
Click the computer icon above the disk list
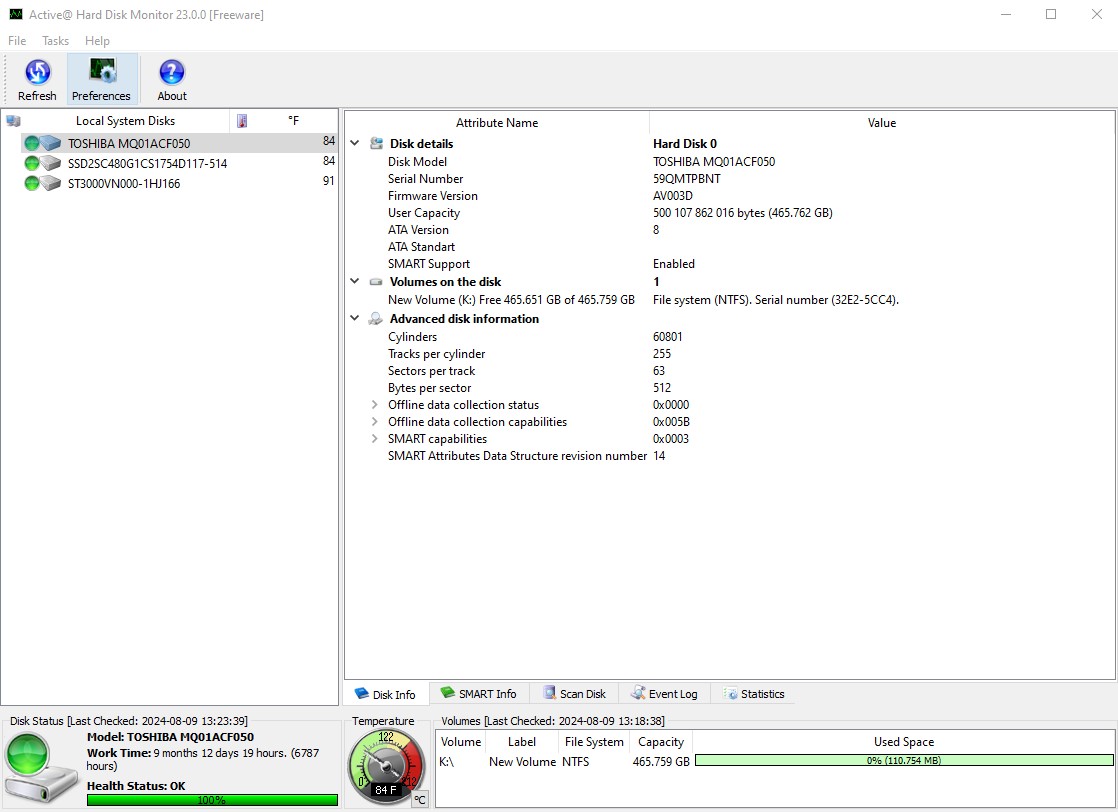(x=13, y=119)
